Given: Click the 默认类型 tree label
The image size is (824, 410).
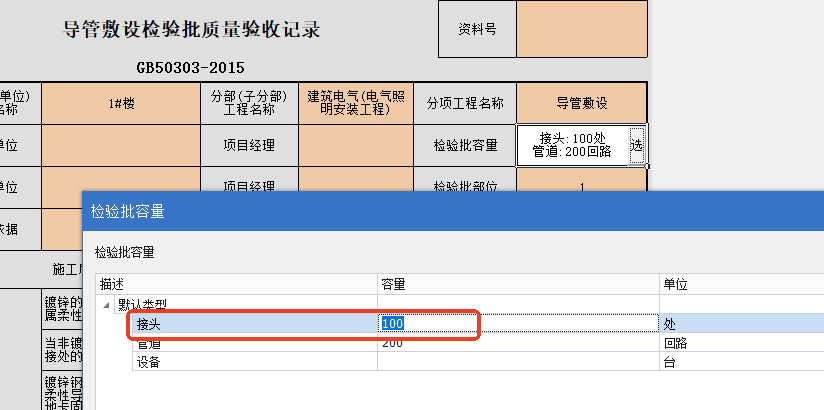Looking at the screenshot, I should [142, 305].
